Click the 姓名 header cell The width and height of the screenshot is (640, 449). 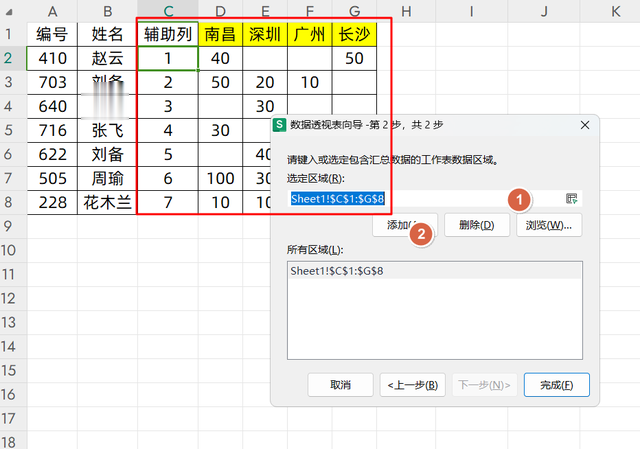(107, 34)
